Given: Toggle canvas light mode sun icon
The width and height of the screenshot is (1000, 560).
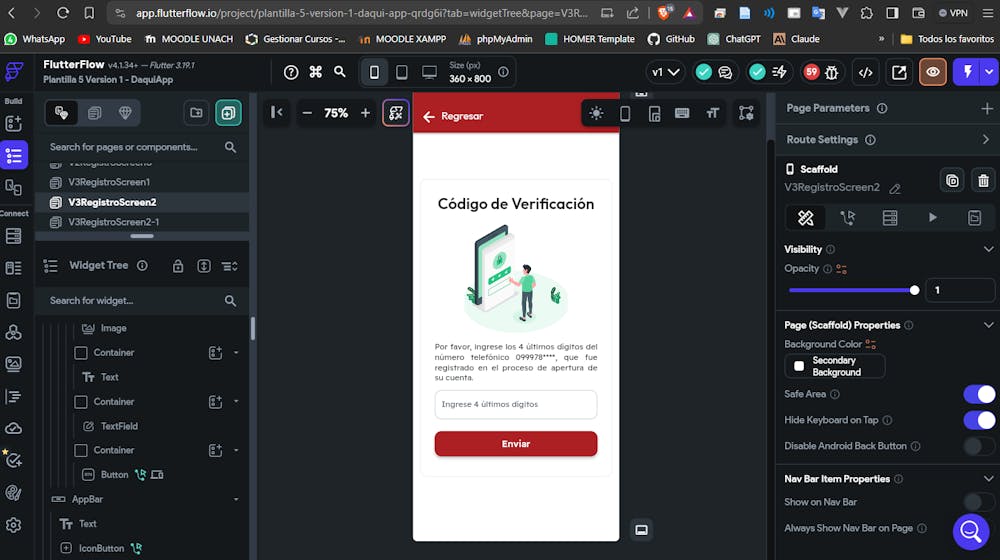Looking at the screenshot, I should [597, 113].
